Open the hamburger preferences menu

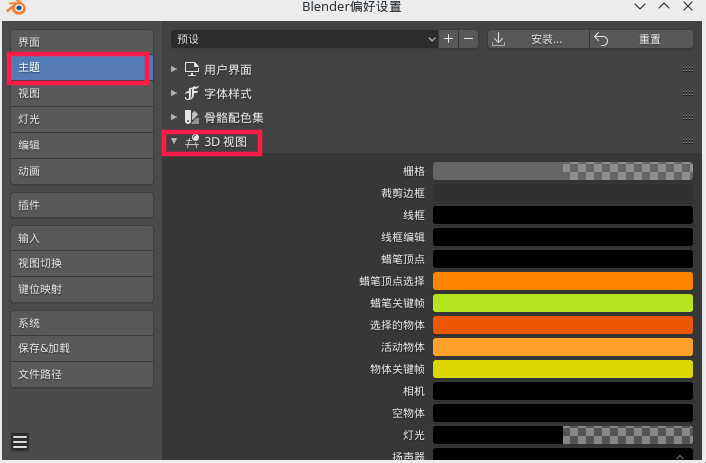20,442
